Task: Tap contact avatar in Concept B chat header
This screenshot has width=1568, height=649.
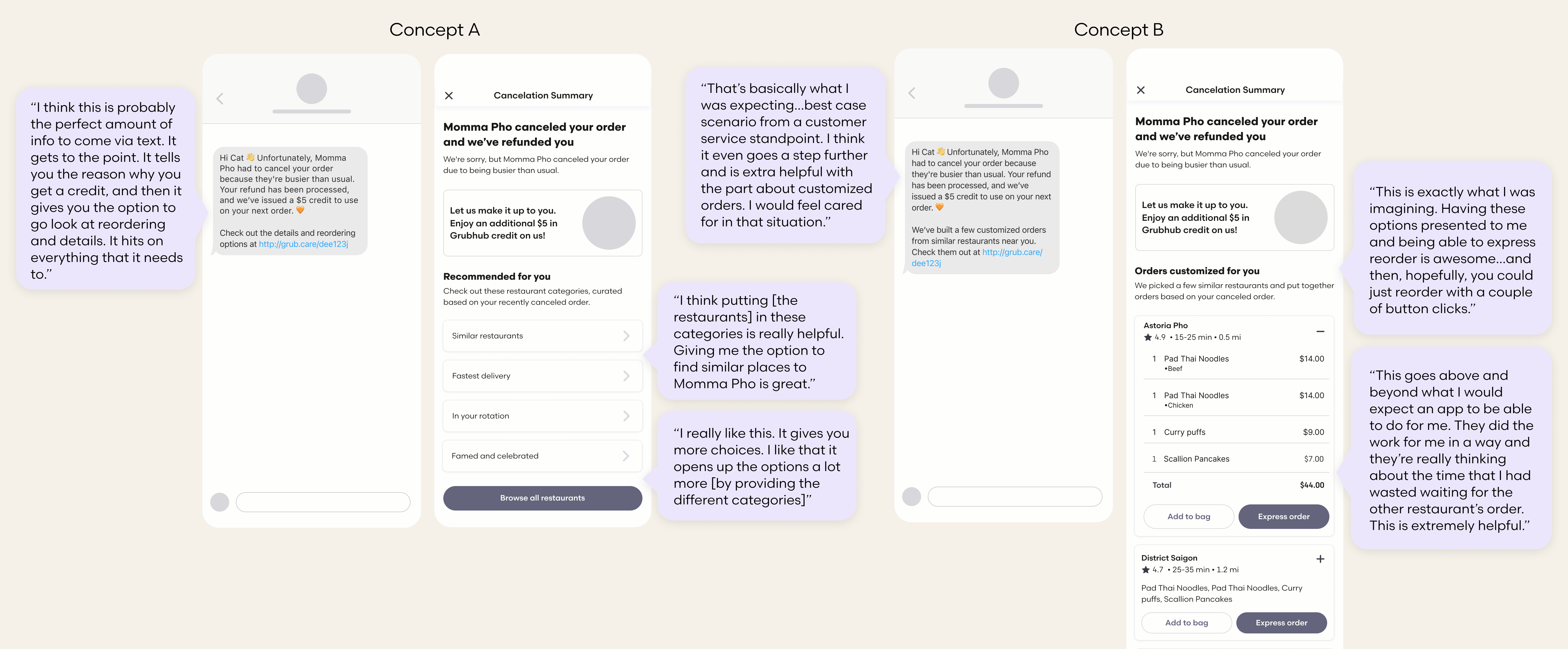Action: coord(1003,83)
